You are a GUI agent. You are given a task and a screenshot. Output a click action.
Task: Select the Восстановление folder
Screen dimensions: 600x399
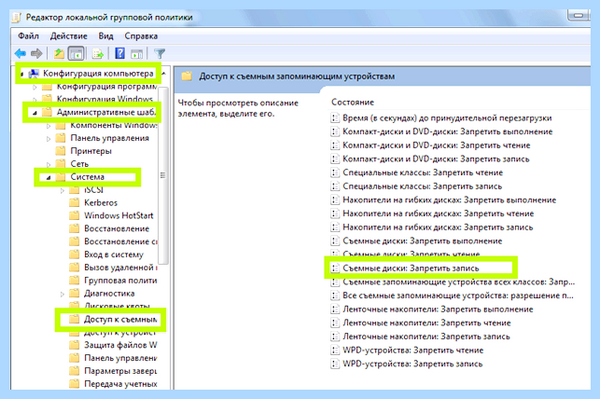[x=117, y=228]
